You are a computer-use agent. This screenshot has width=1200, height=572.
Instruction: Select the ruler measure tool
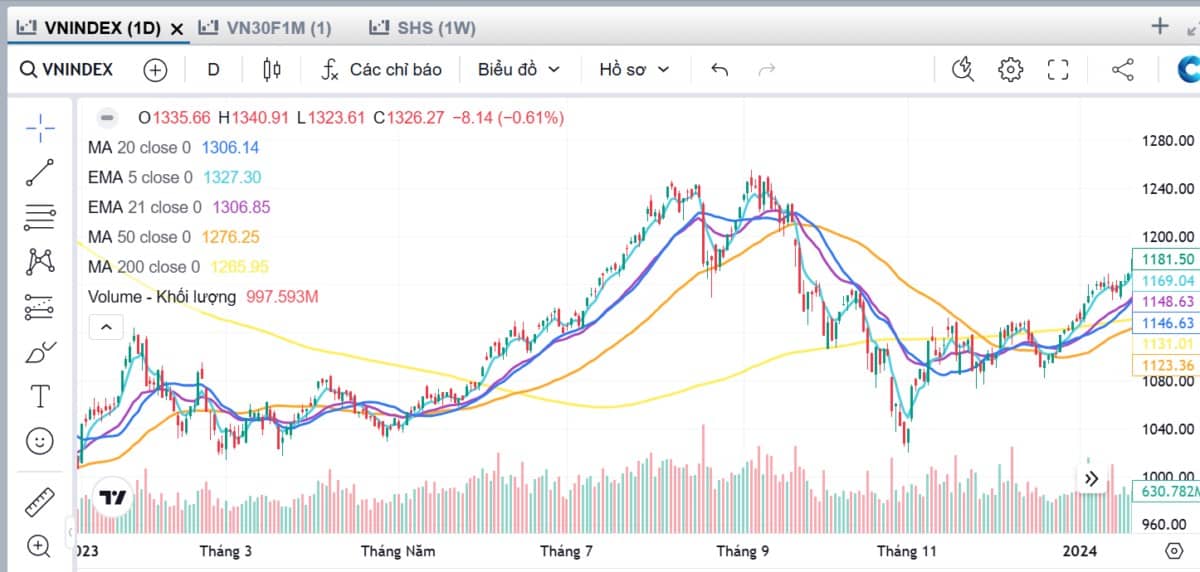click(x=40, y=501)
